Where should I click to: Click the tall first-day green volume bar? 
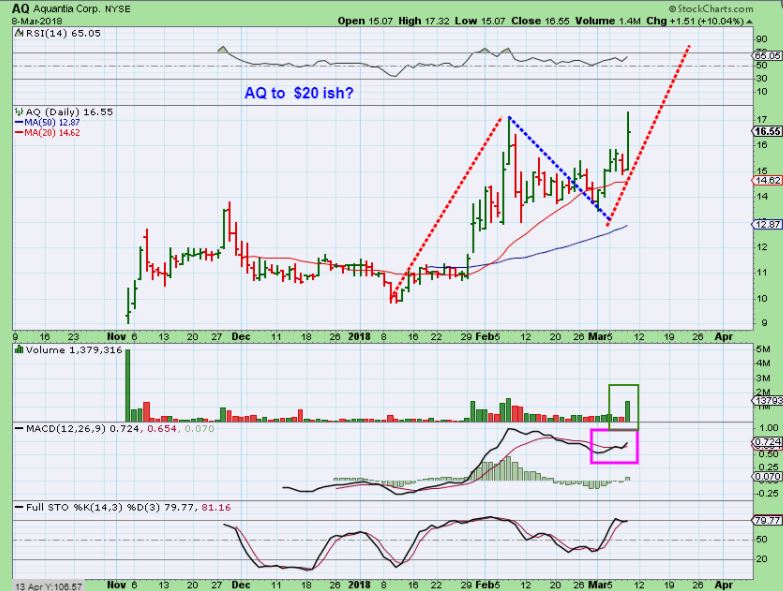(127, 385)
